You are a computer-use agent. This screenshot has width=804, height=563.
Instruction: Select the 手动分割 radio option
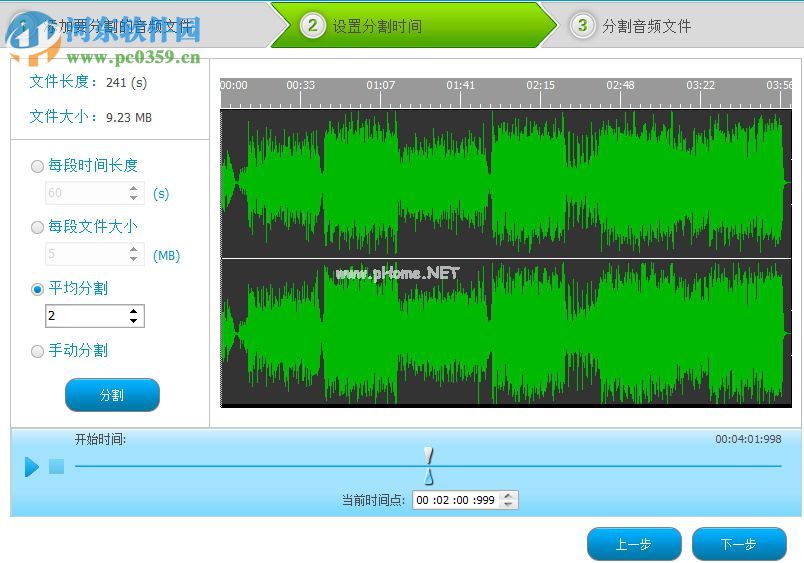click(37, 351)
